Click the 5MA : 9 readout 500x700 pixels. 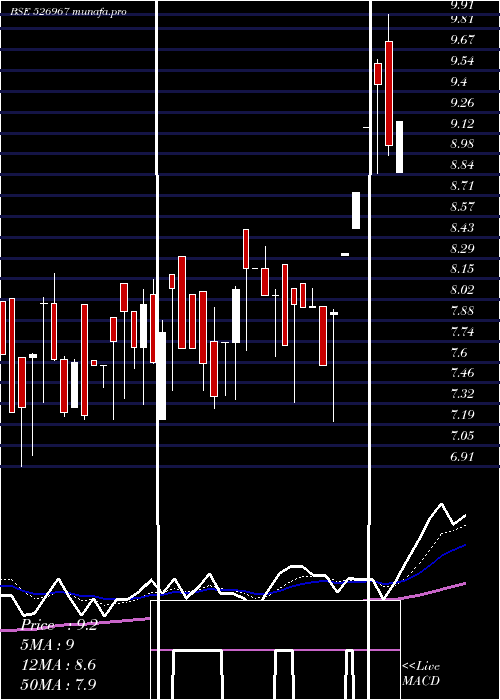pos(47,645)
